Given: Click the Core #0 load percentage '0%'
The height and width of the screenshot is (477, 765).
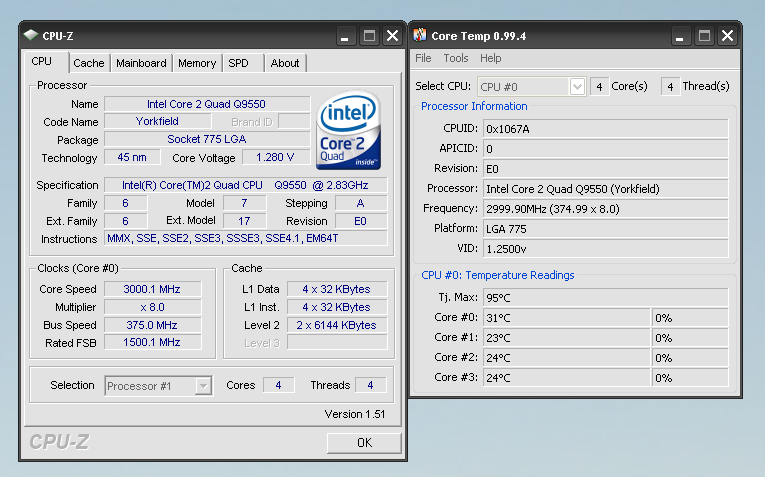Looking at the screenshot, I should tap(690, 318).
